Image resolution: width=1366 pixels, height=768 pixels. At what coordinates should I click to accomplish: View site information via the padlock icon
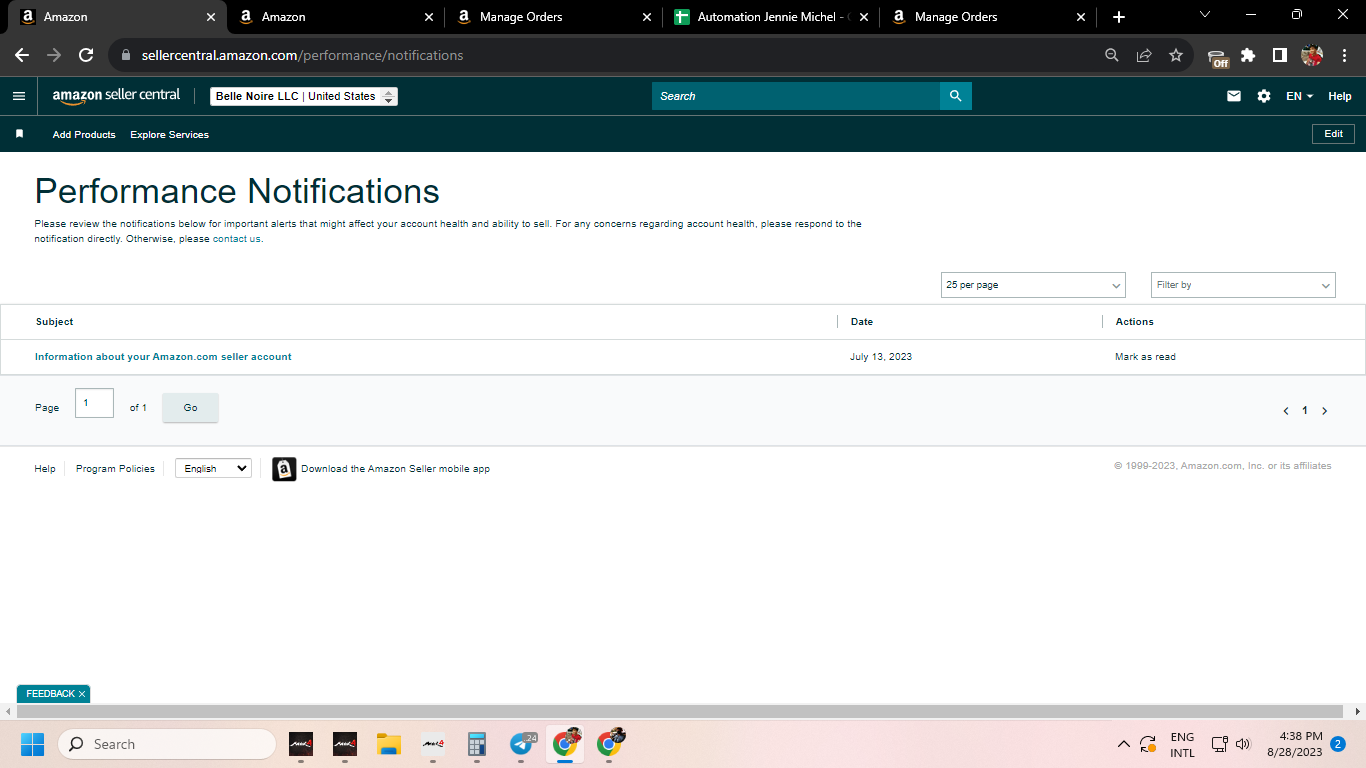tap(126, 56)
